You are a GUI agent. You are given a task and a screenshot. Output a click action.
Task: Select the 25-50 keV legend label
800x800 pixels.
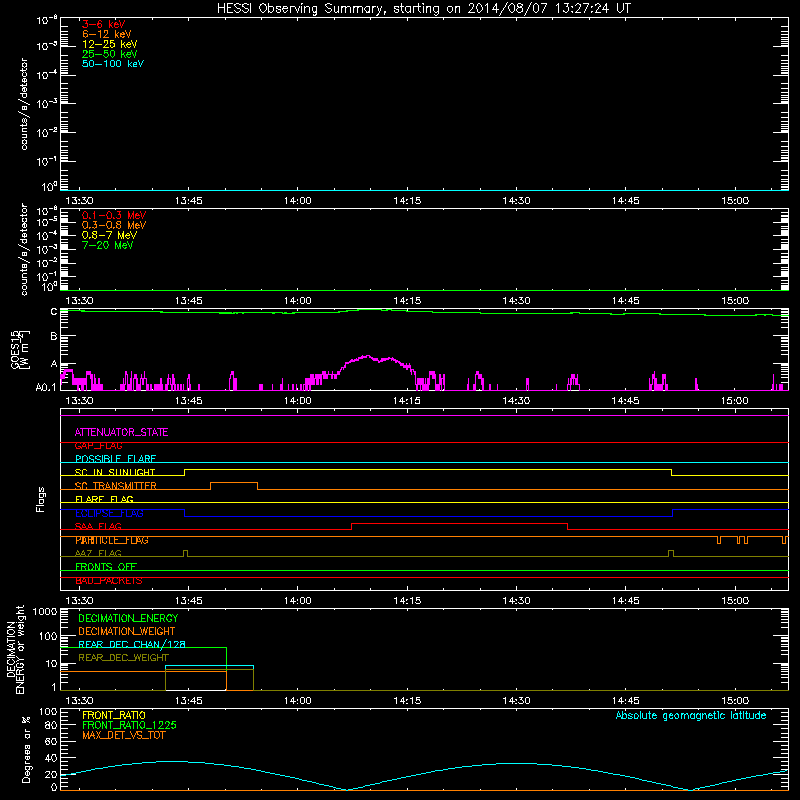(109, 54)
